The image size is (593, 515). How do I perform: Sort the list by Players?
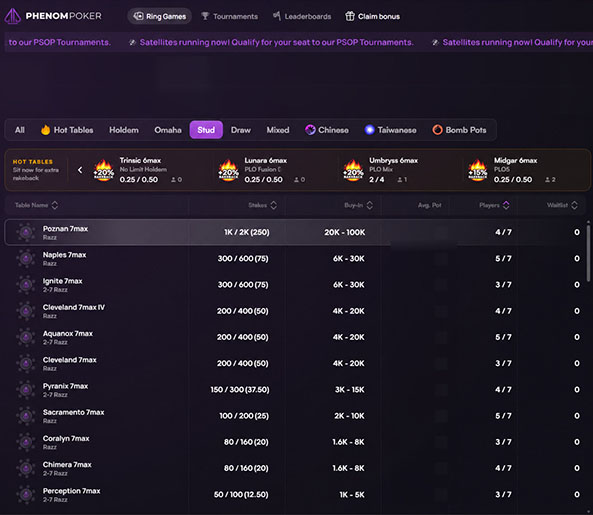pyautogui.click(x=494, y=205)
